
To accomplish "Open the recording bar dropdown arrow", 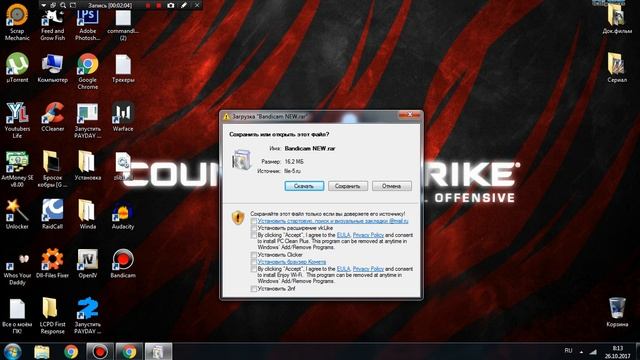I will click(44, 5).
